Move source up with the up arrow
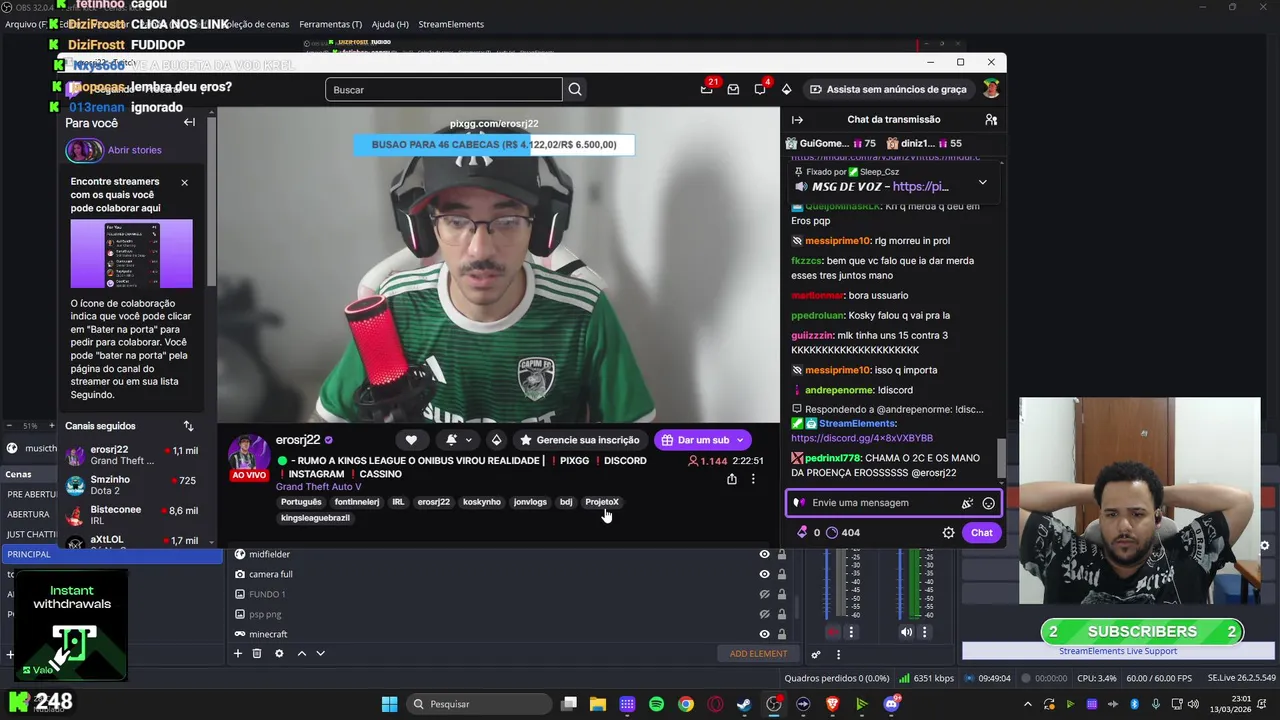1280x720 pixels. tap(301, 653)
